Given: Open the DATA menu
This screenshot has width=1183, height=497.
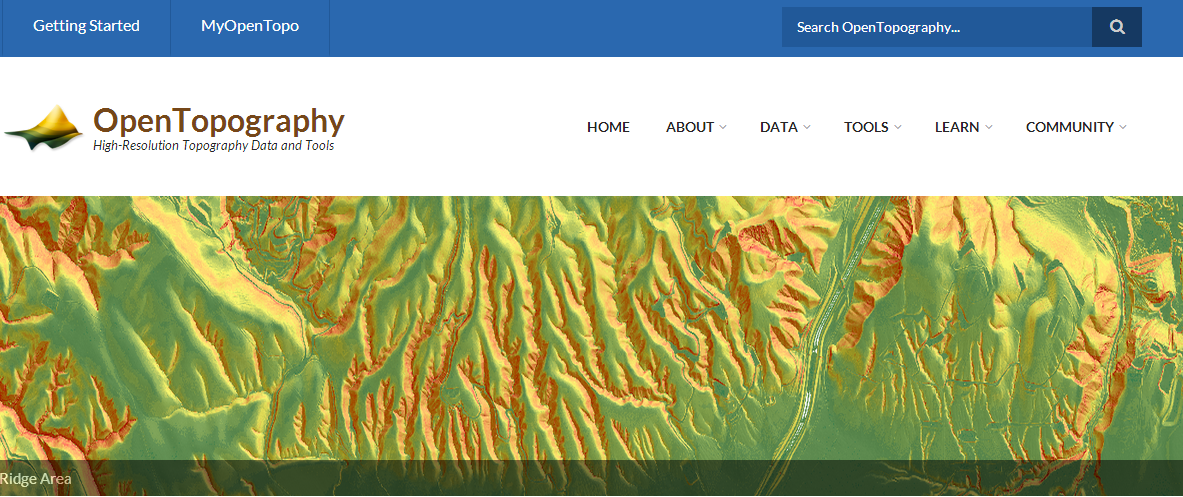Looking at the screenshot, I should [779, 127].
